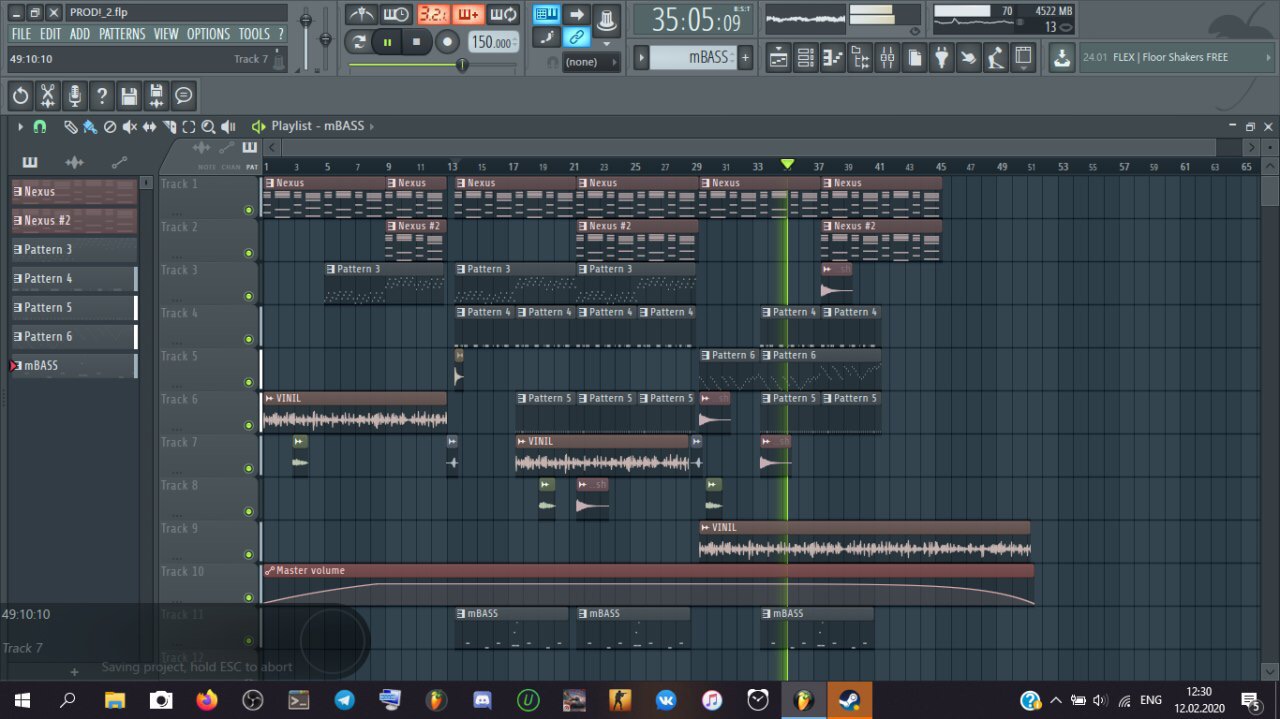This screenshot has width=1280, height=719.
Task: Toggle the metronome icon
Action: click(361, 14)
